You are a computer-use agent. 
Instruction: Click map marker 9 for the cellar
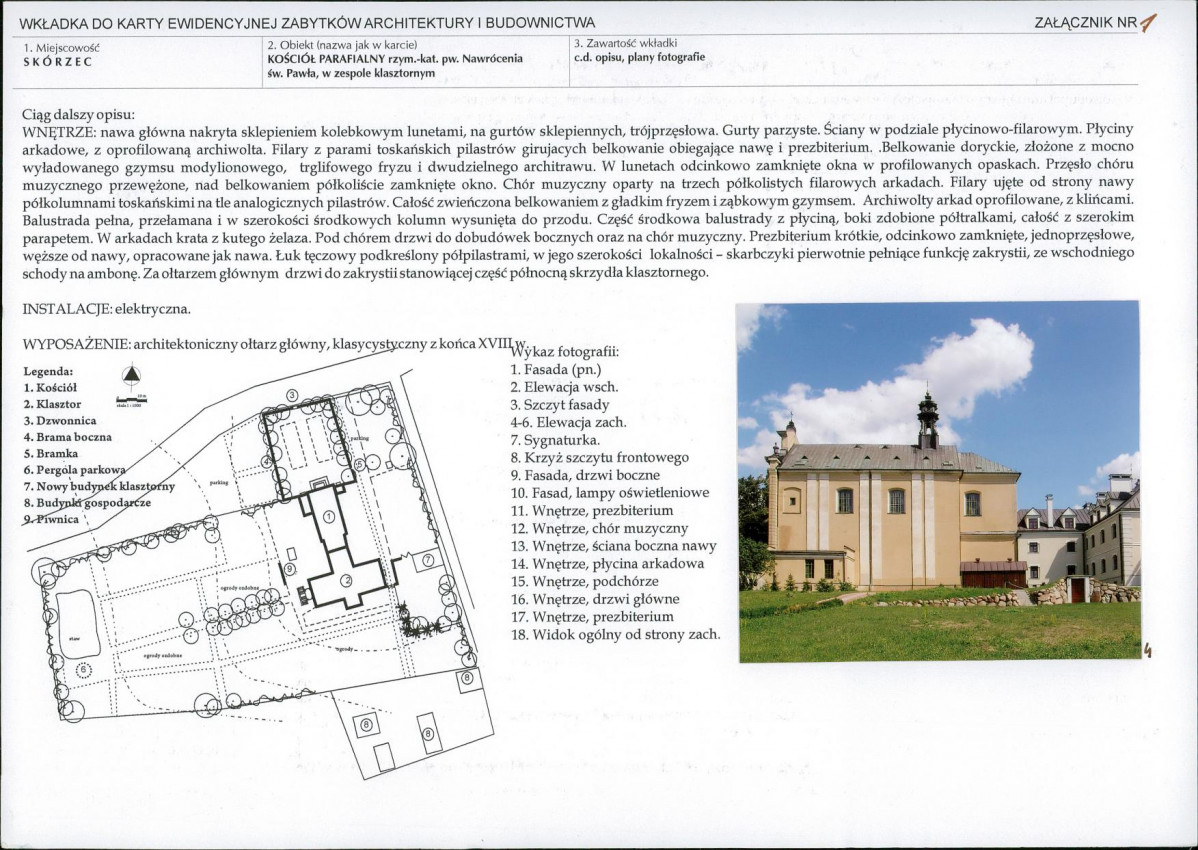[x=288, y=568]
